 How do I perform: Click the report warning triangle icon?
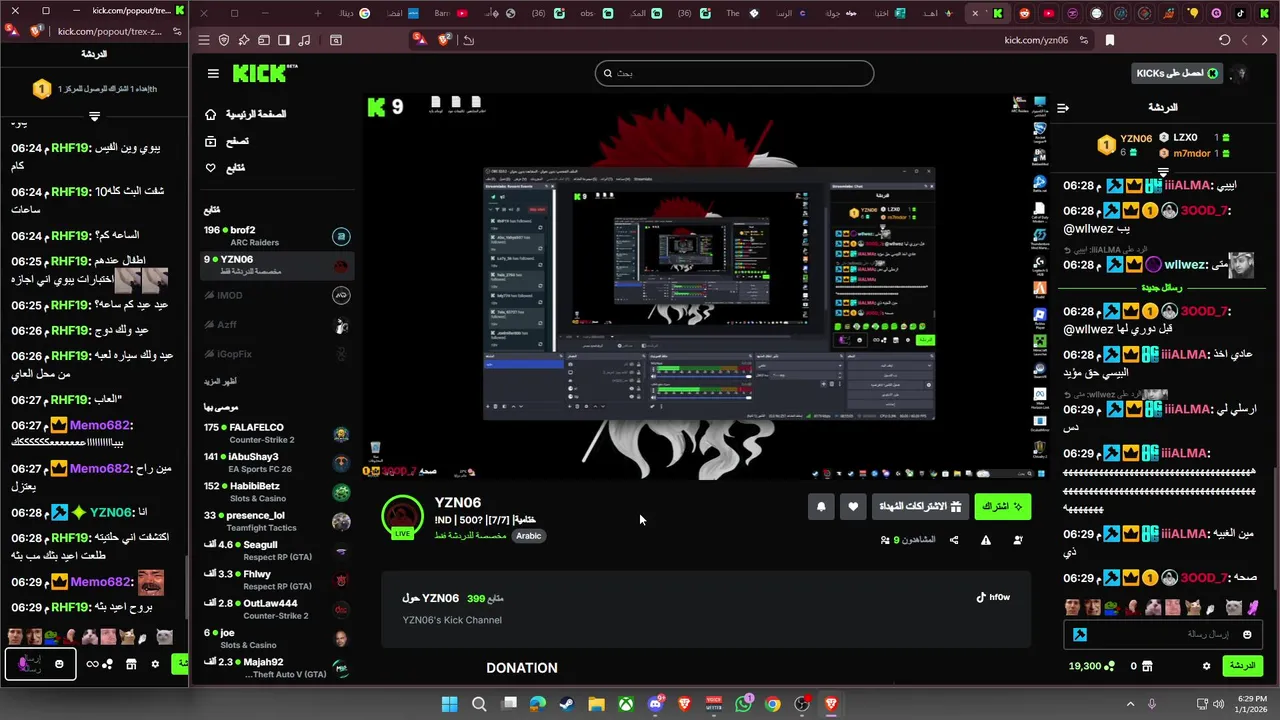click(x=986, y=540)
